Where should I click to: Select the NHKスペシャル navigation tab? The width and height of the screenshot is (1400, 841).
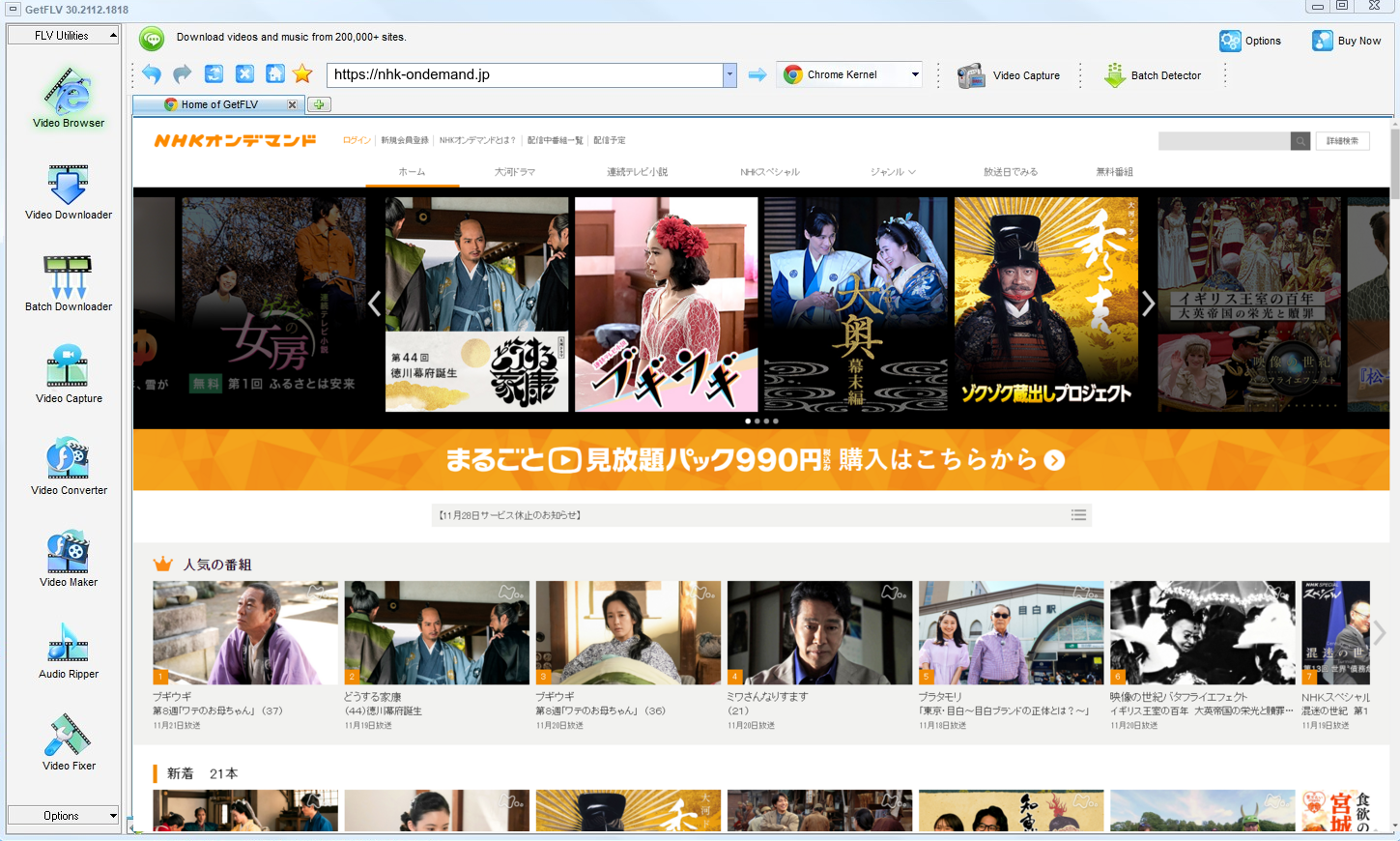click(770, 172)
